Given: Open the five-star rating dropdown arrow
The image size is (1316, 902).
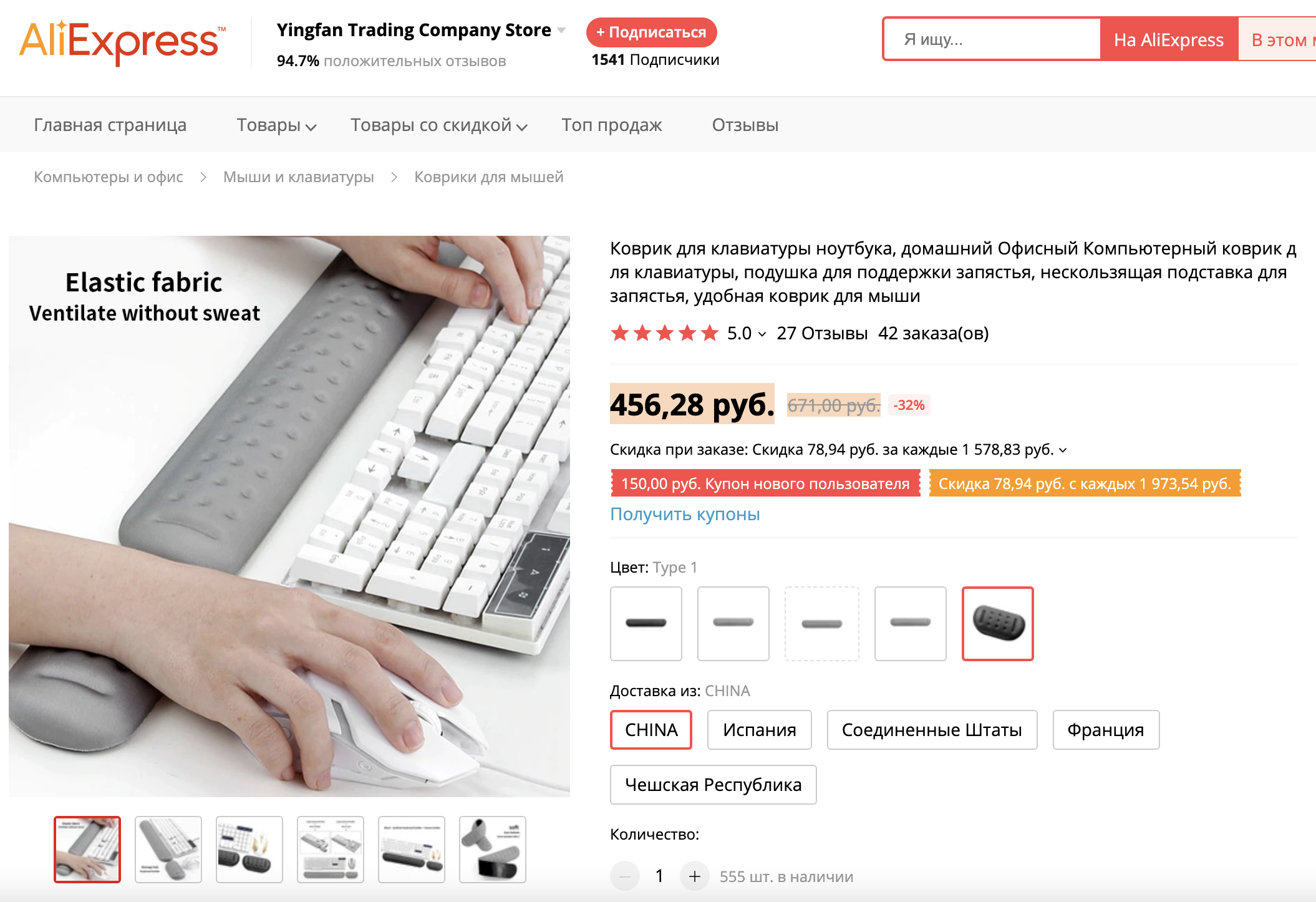Looking at the screenshot, I should pyautogui.click(x=762, y=334).
